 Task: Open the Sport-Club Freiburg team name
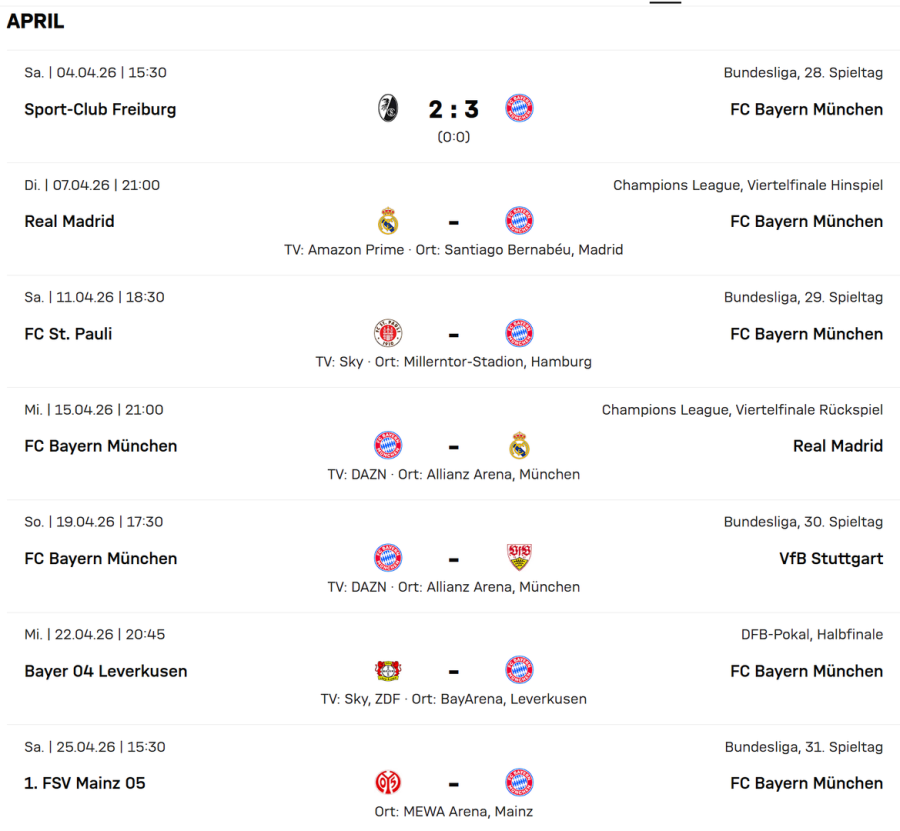[100, 109]
